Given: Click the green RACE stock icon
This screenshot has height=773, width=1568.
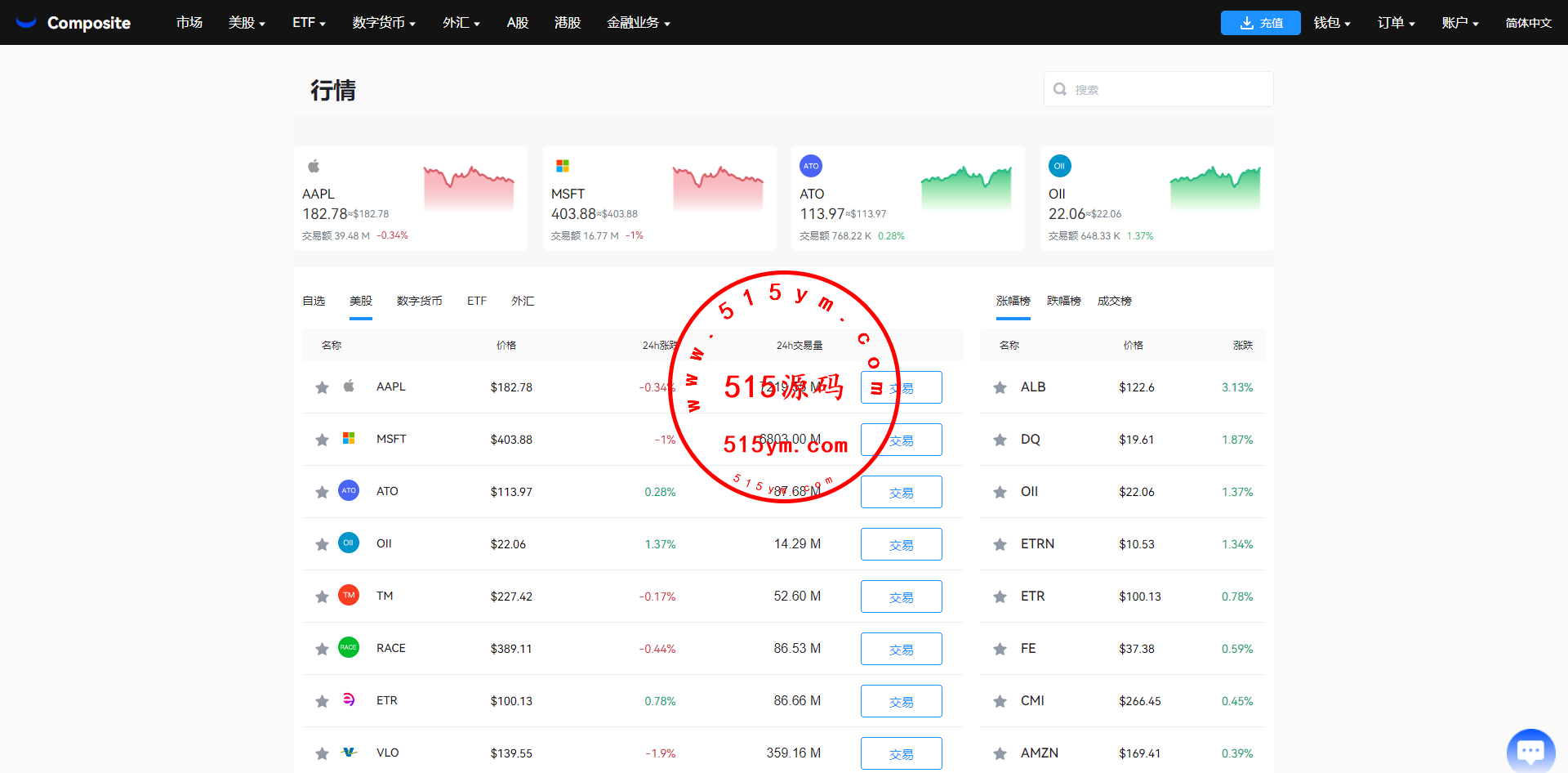Looking at the screenshot, I should [x=349, y=648].
